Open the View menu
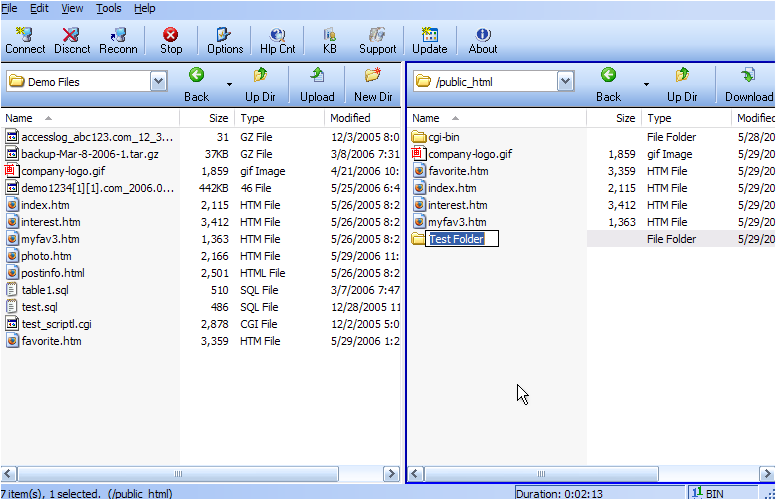The image size is (776, 500). 72,8
